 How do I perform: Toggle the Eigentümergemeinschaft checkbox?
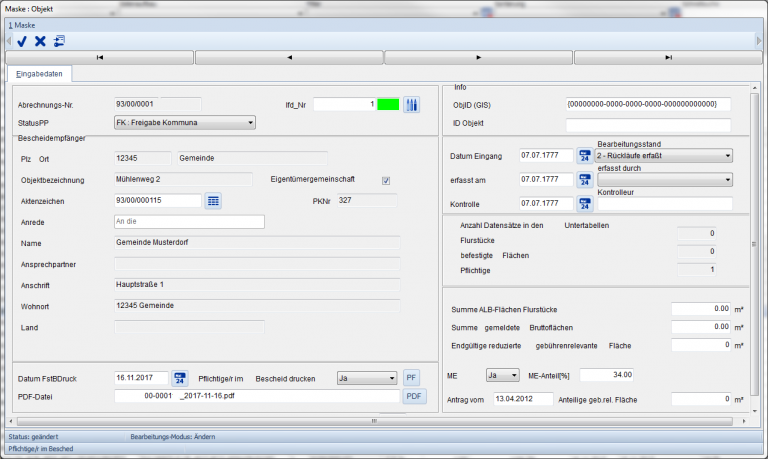click(x=386, y=181)
